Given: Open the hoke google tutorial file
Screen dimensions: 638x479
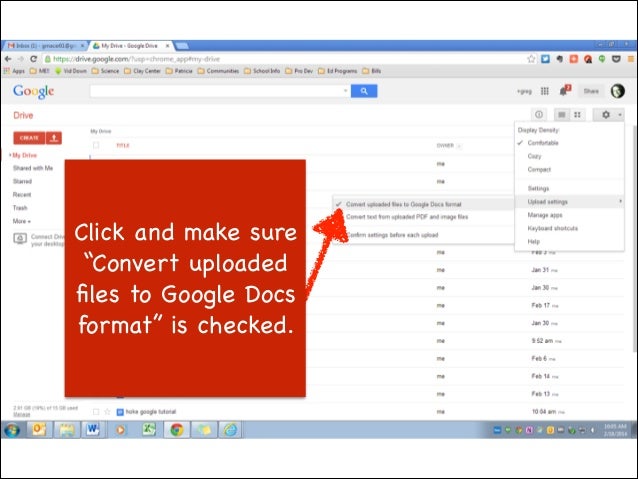Looking at the screenshot, I should tap(151, 412).
